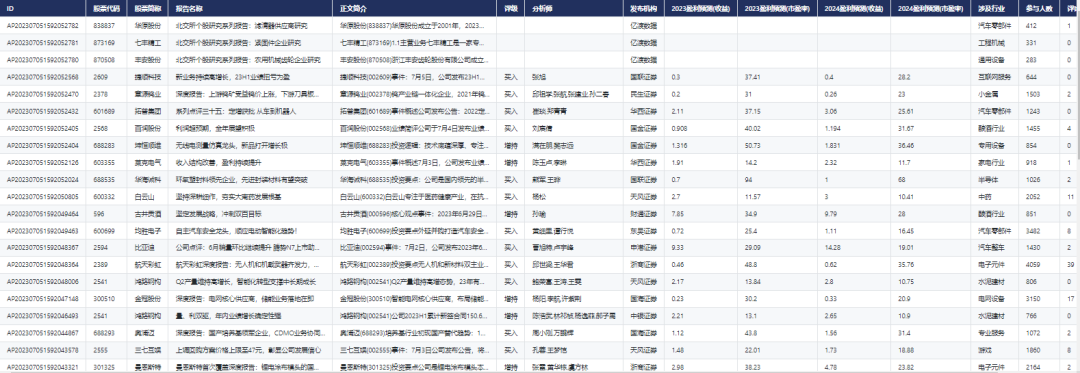Click the 14.28 earnings value in 比亚迪 row
The image size is (1080, 373).
(x=833, y=248)
